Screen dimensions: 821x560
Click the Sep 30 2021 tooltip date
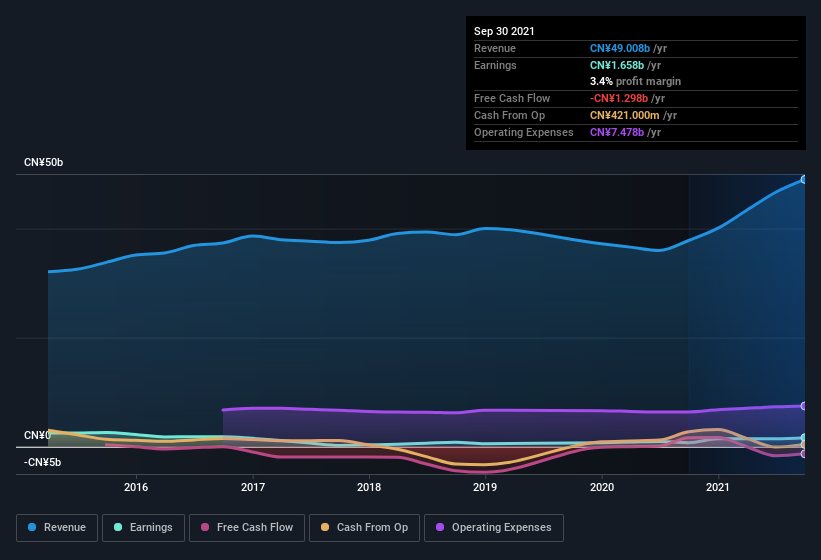[x=504, y=31]
